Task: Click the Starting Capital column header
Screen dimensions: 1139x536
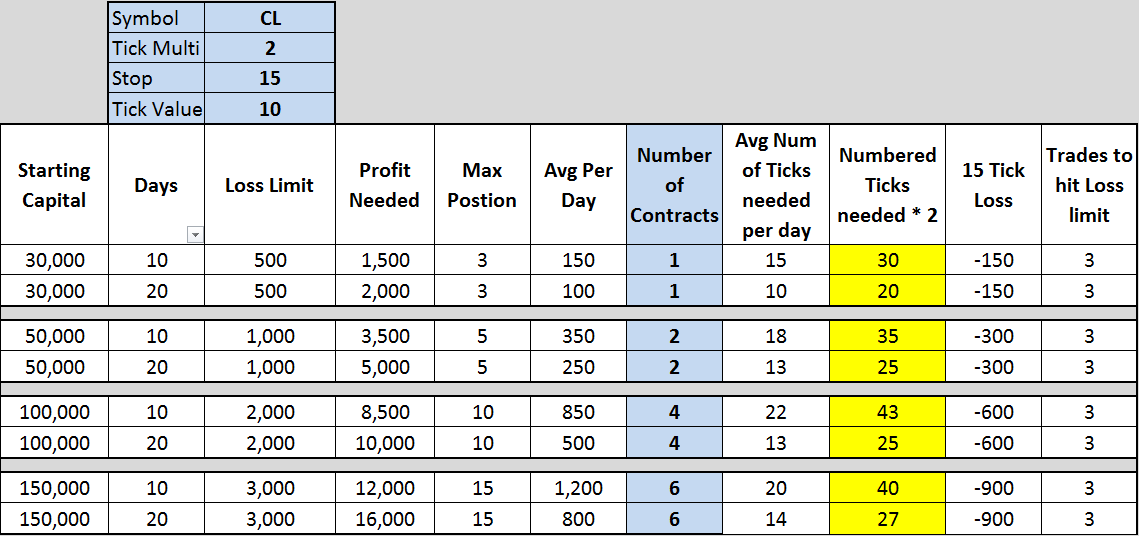Action: tap(54, 184)
